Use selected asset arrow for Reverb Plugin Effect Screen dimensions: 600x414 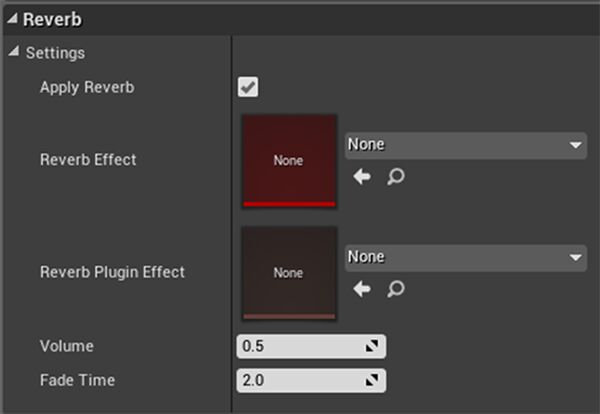pos(362,289)
